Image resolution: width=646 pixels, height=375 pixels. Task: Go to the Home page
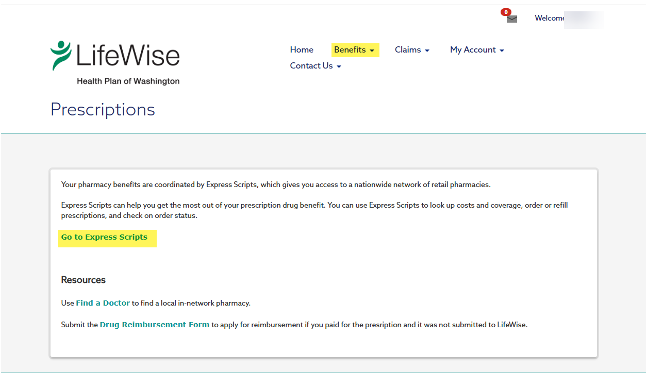(302, 50)
